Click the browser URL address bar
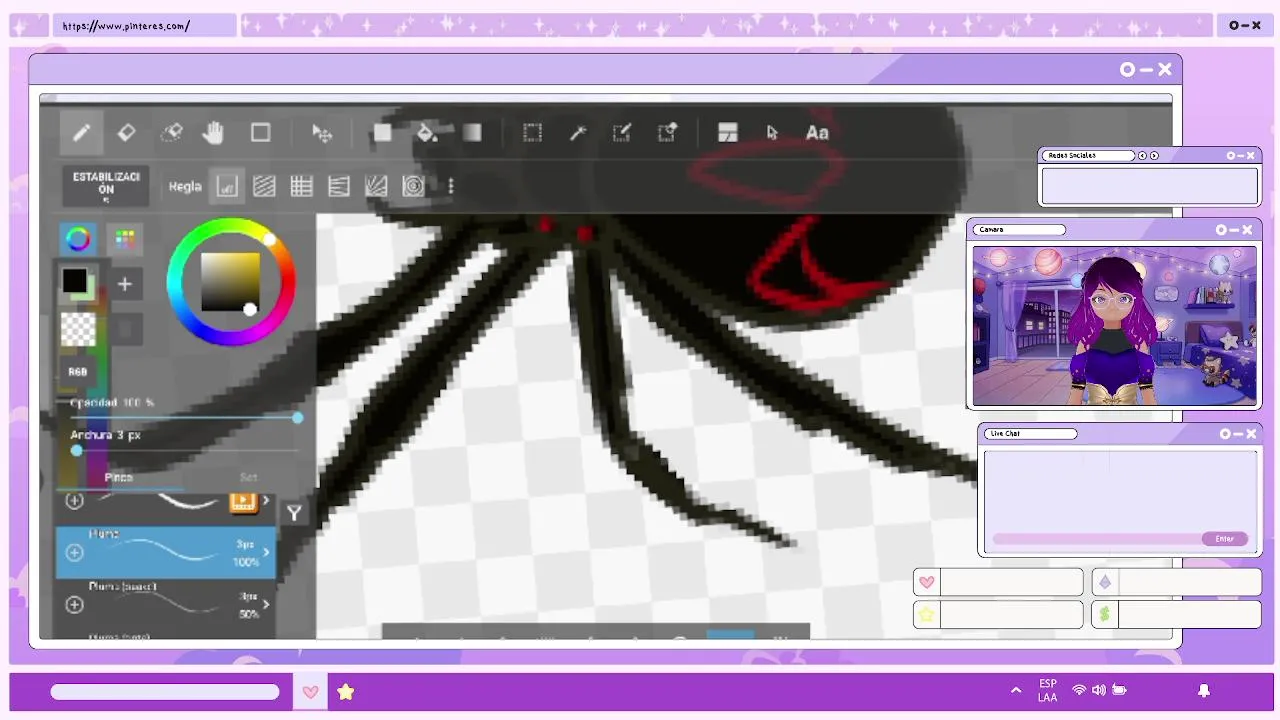This screenshot has width=1280, height=720. (145, 26)
